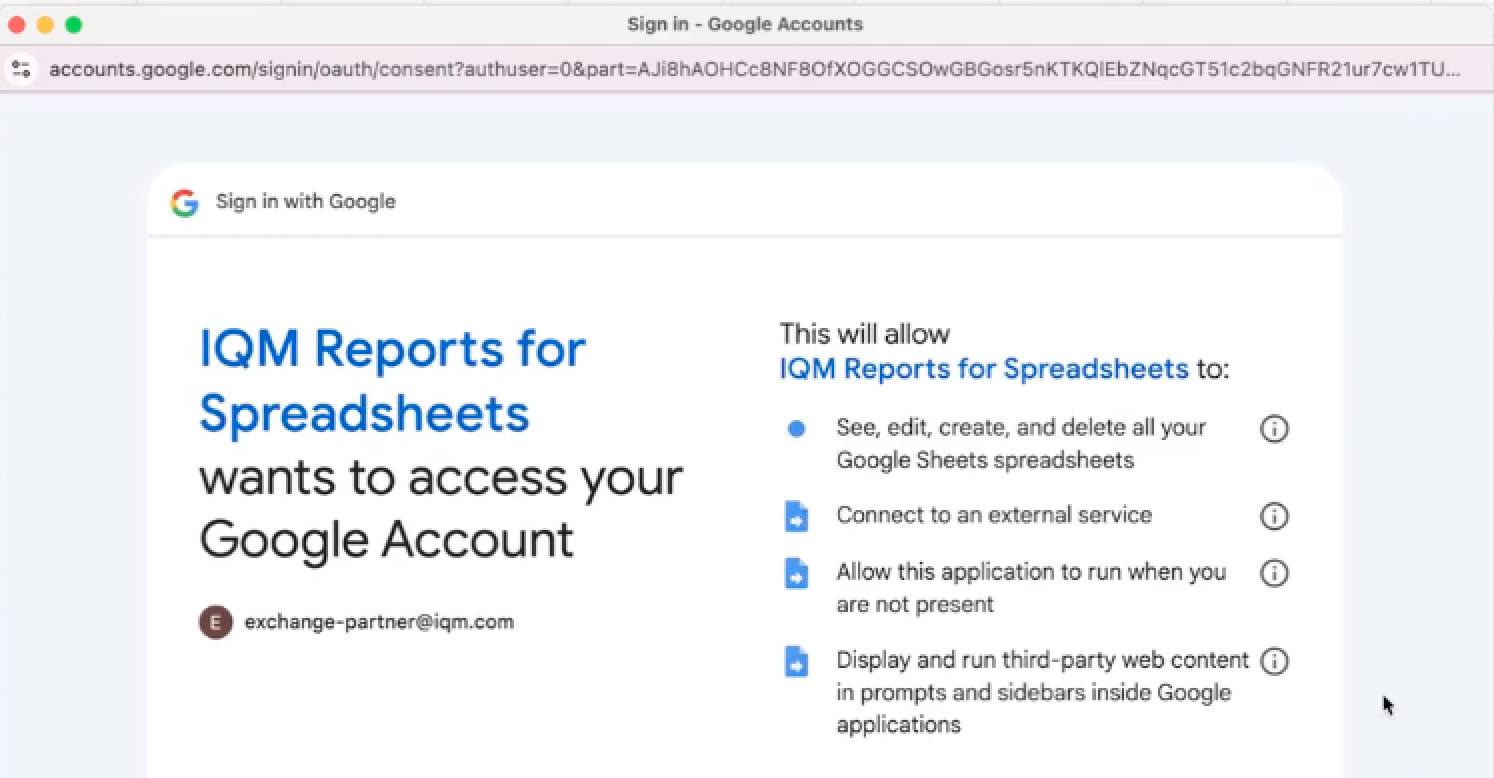Viewport: 1494px width, 778px height.
Task: Select the exchange-partner@iqm.com account email
Action: point(379,622)
